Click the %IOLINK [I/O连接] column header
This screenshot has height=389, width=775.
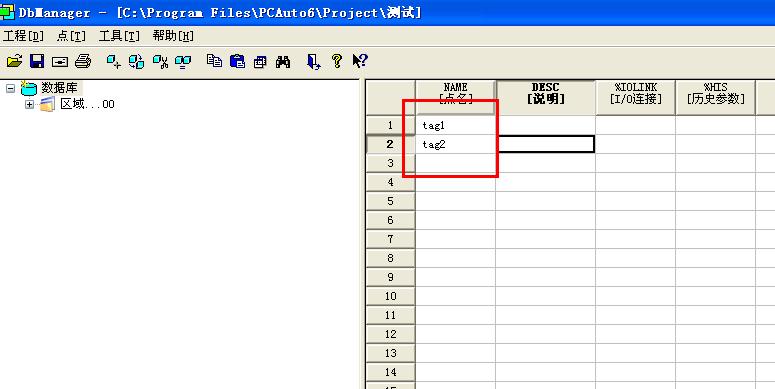[x=636, y=97]
